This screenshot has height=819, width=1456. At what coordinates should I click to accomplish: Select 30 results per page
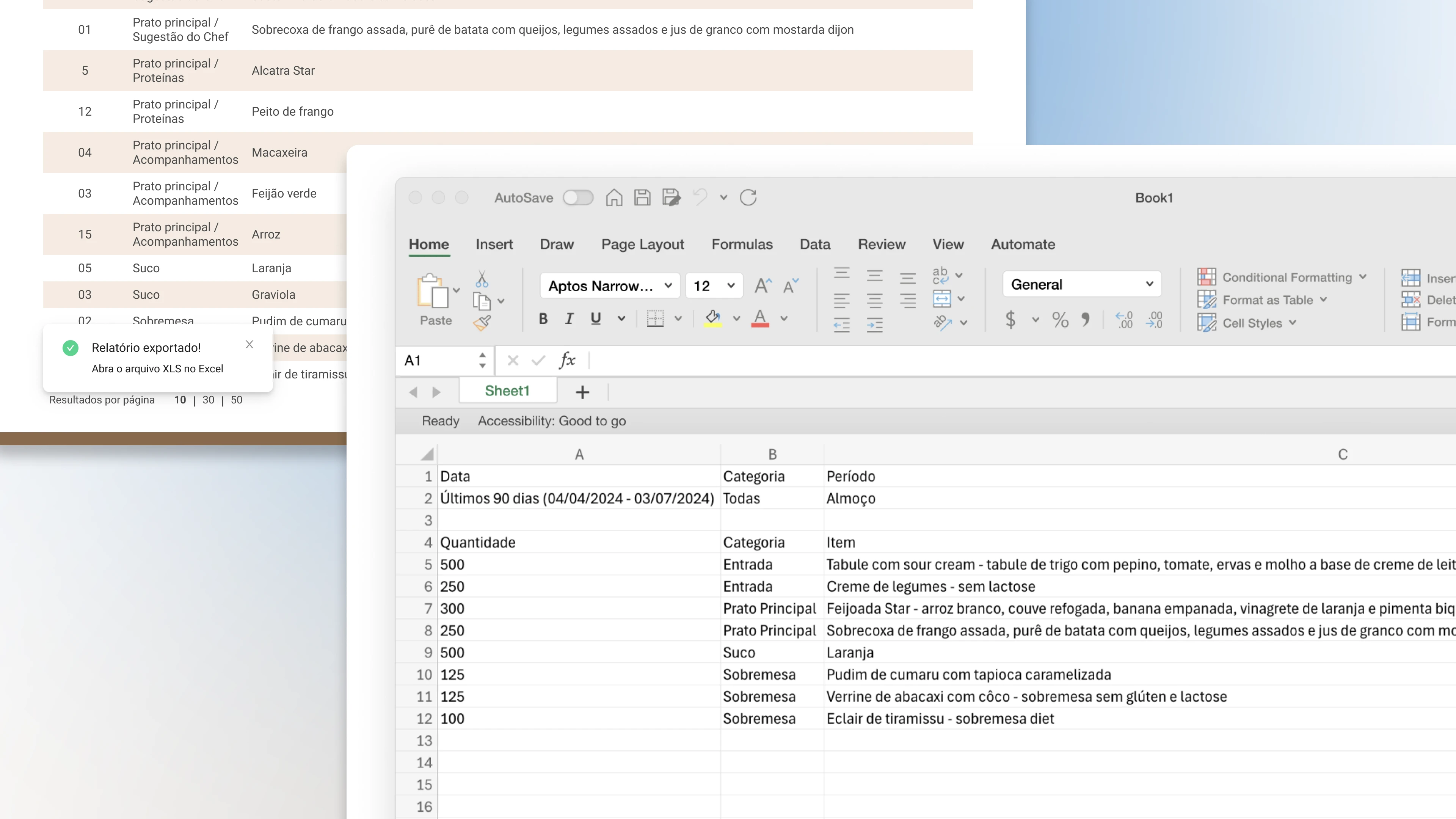click(x=207, y=400)
